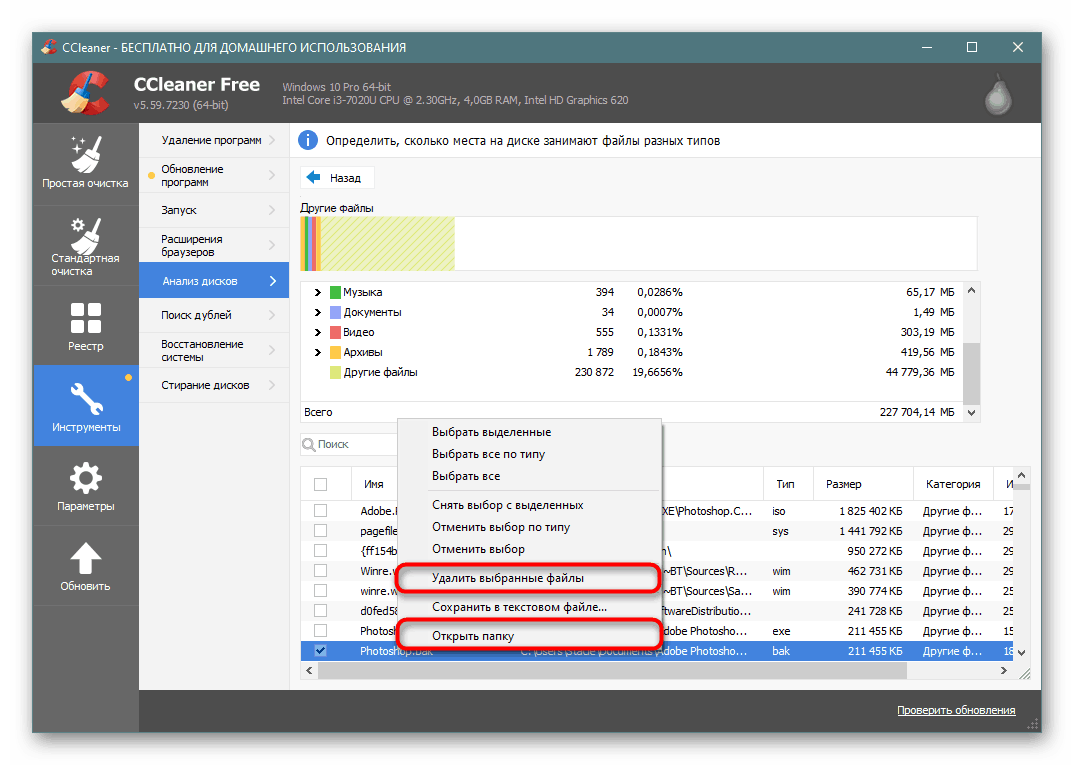Open Удаление программ tool
The width and height of the screenshot is (1074, 765).
214,140
